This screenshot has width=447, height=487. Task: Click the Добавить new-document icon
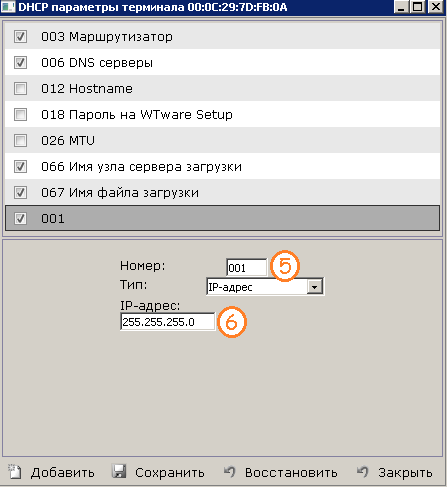point(14,472)
